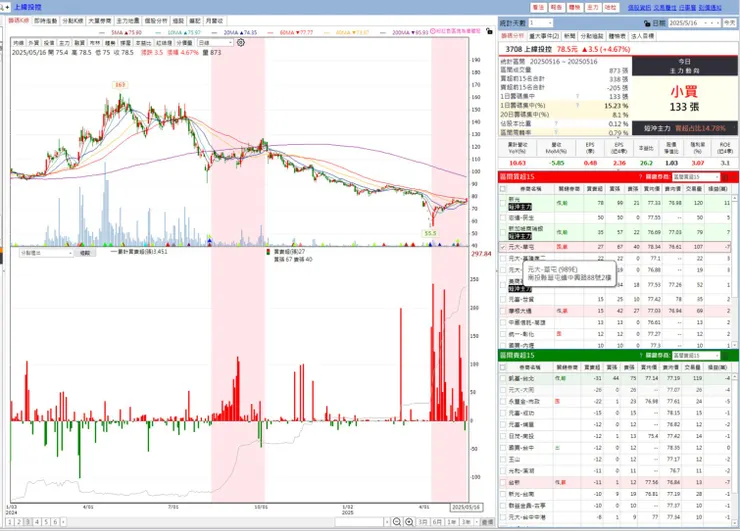The width and height of the screenshot is (740, 531).
Task: Click the lock icon beside 日期
Action: 647,23
